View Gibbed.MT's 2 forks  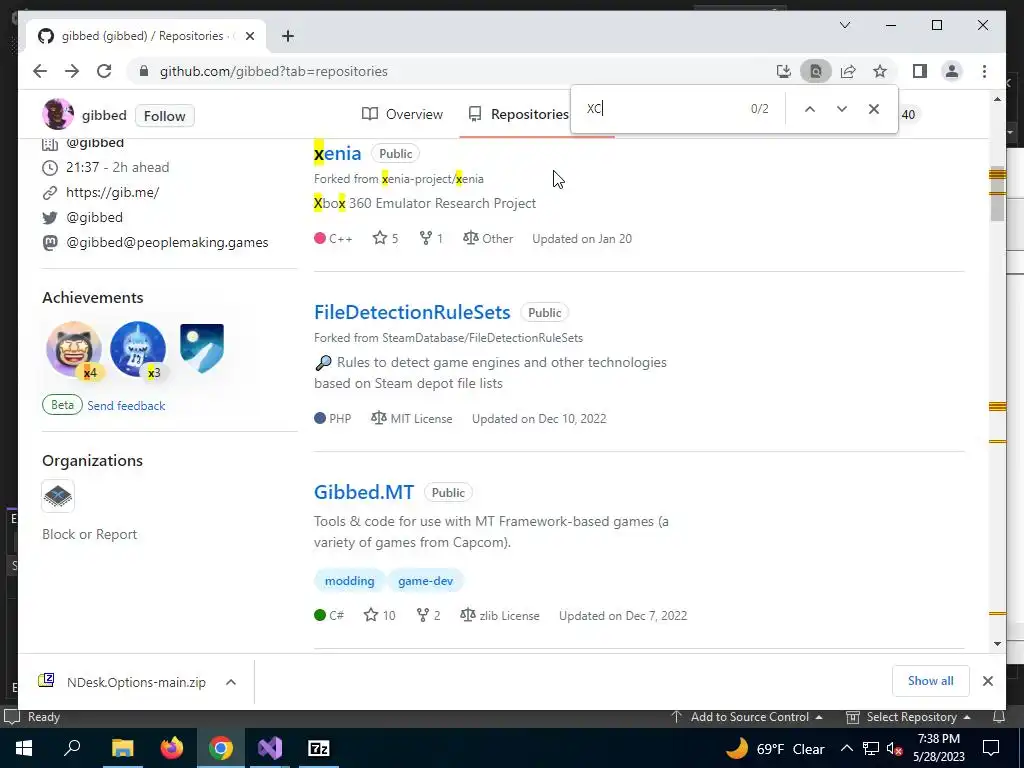[x=428, y=615]
